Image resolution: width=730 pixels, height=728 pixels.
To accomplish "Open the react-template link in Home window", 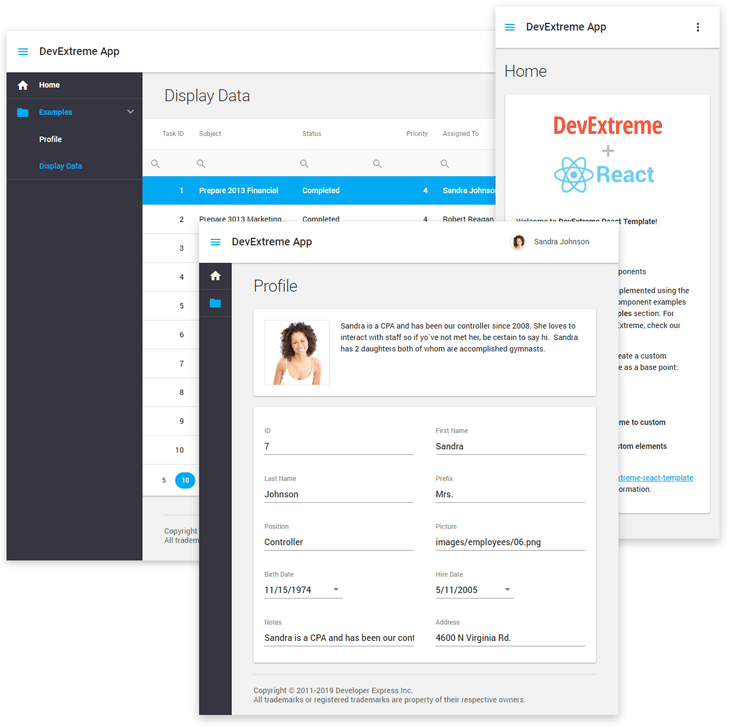I will tap(656, 478).
